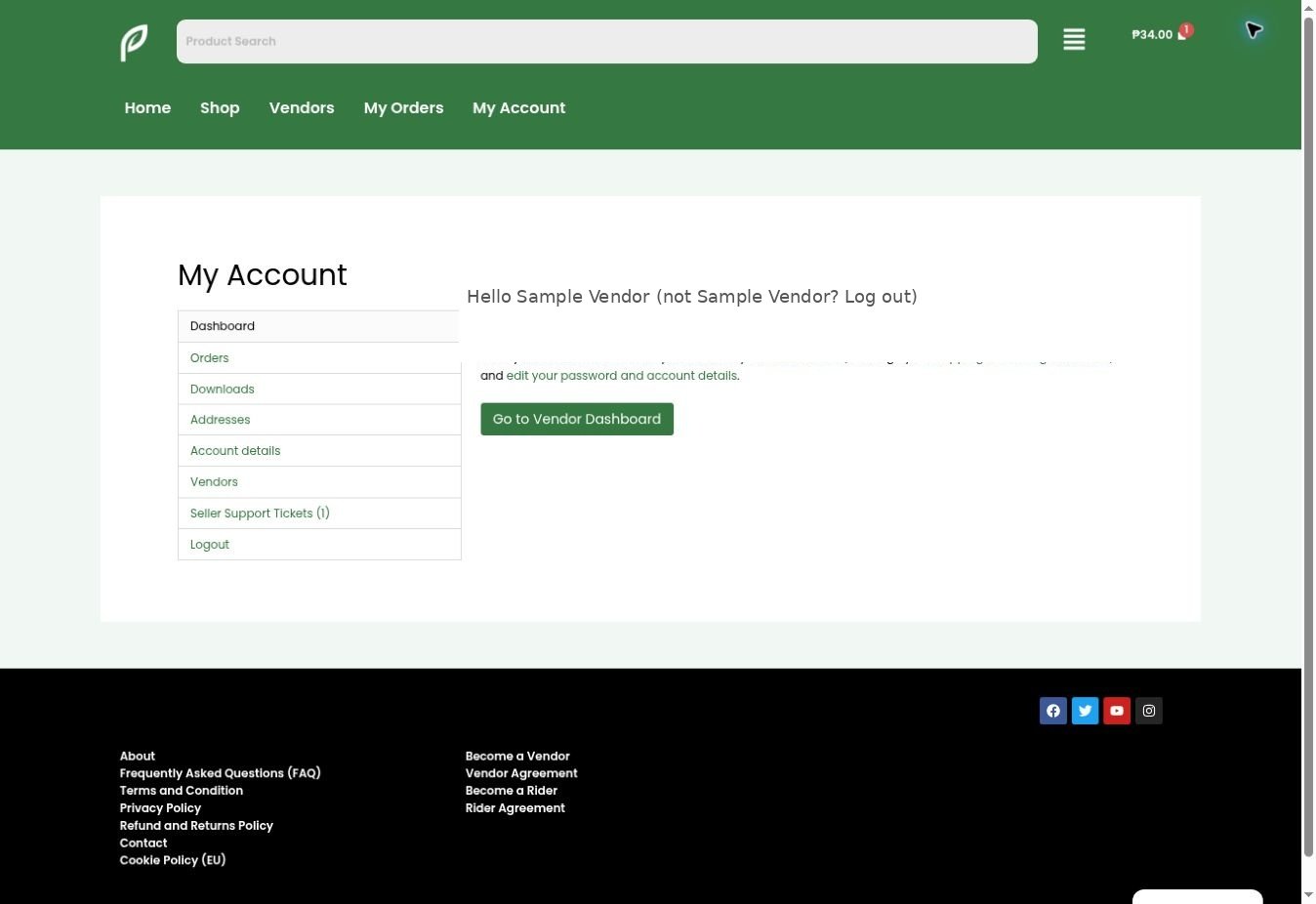
Task: Select Dashboard in the account sidebar
Action: (319, 326)
